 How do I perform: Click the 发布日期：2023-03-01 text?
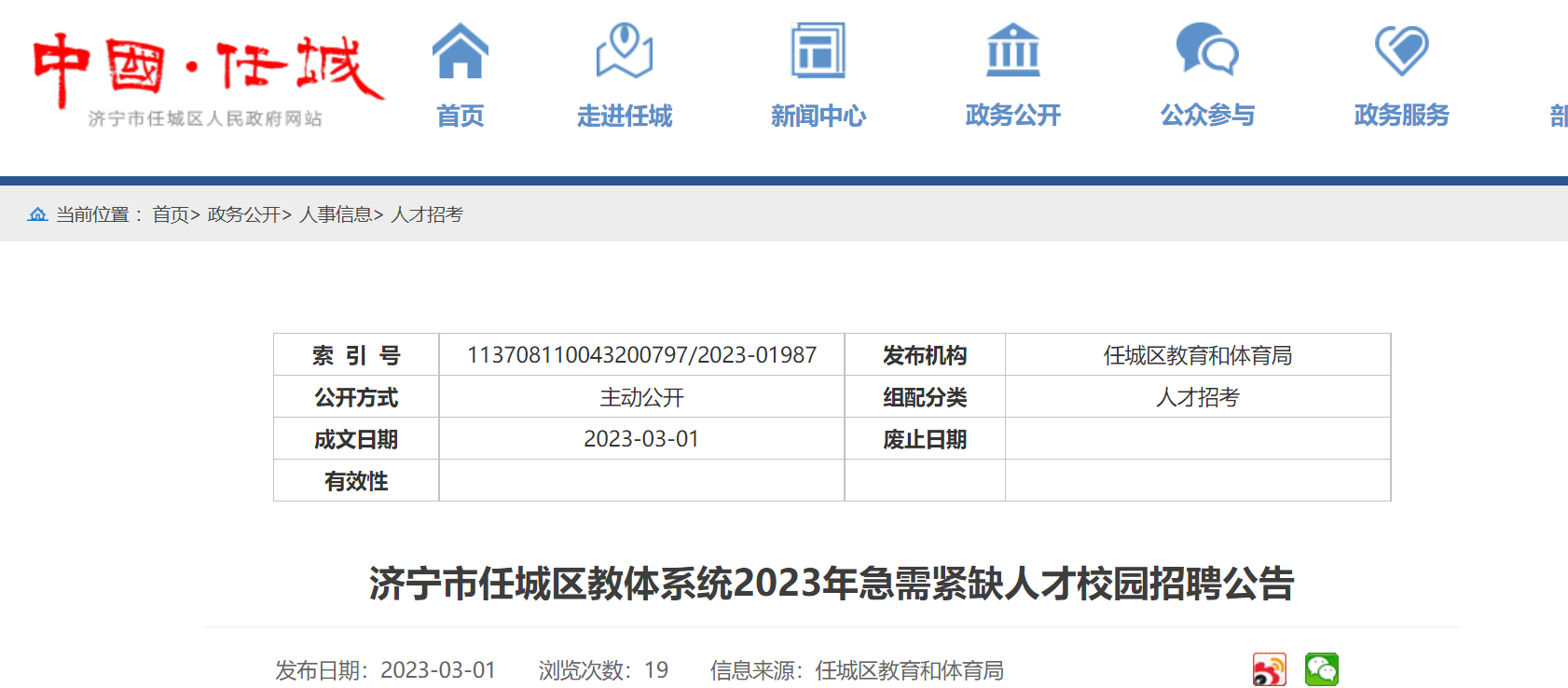click(385, 670)
